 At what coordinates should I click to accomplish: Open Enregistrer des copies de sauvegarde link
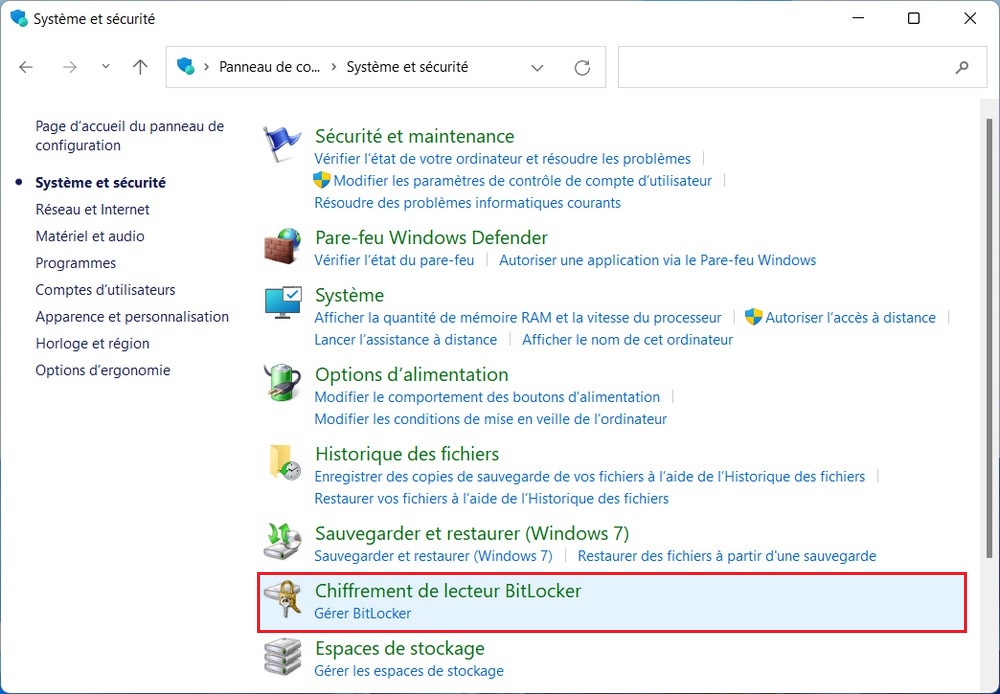click(590, 476)
